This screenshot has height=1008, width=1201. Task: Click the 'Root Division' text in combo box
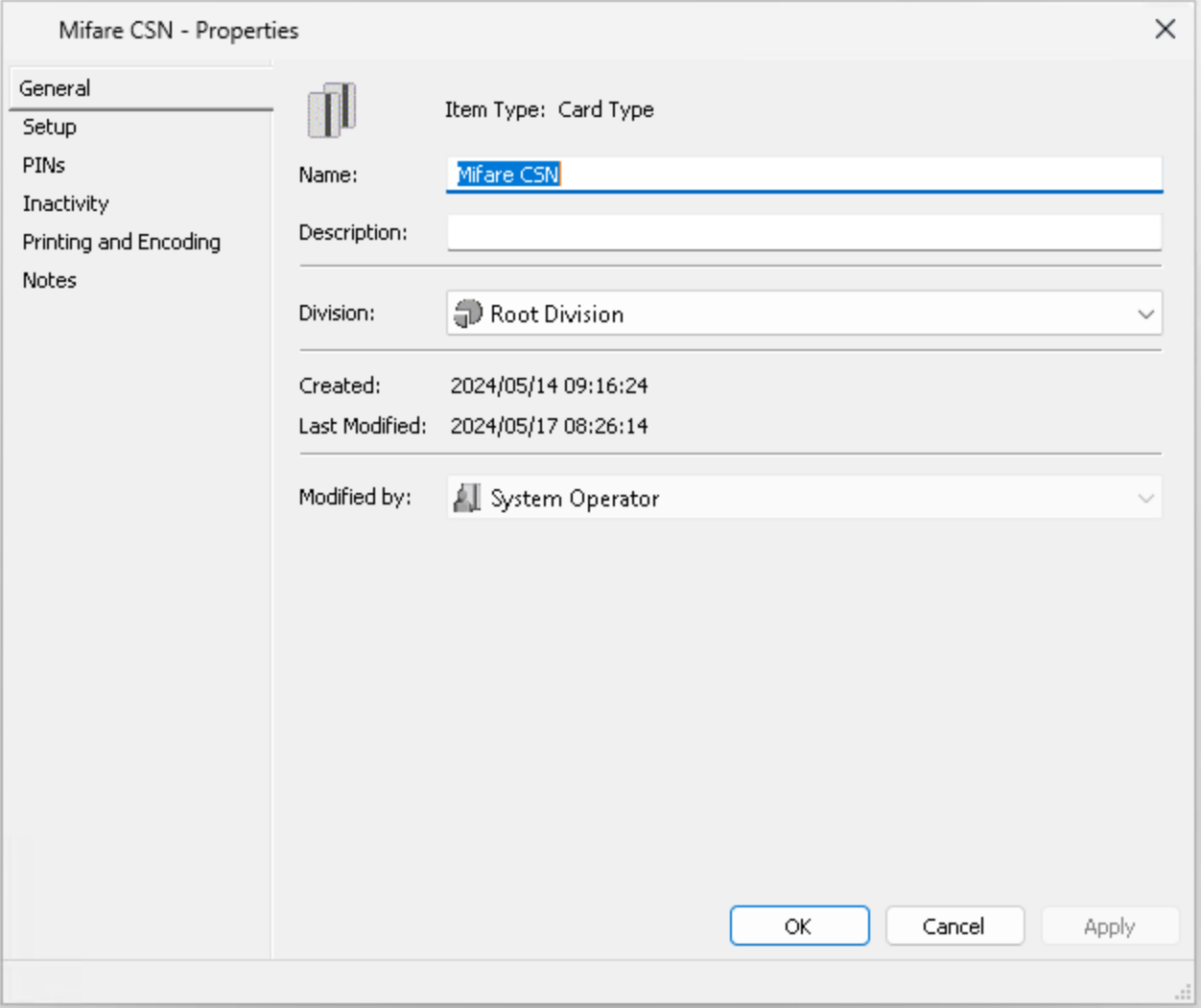557,314
